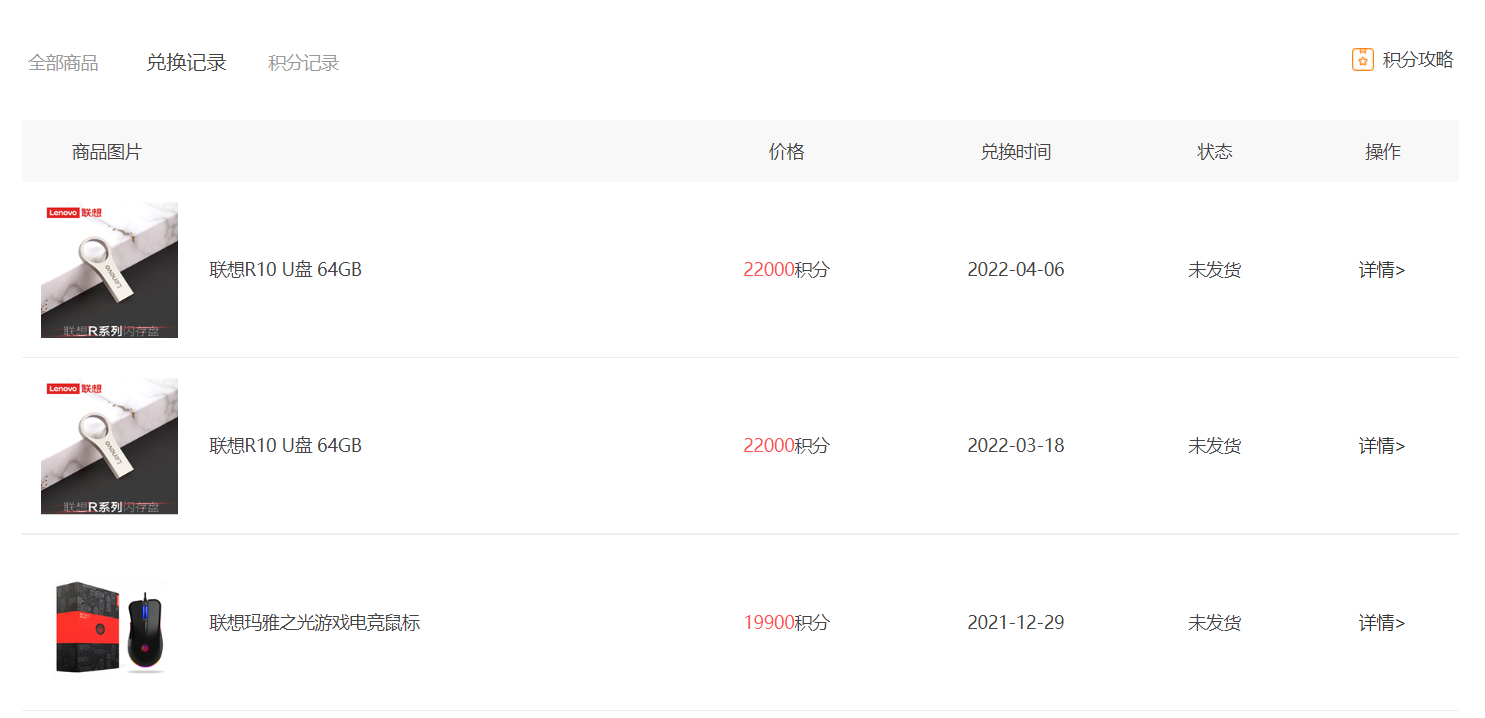
Task: Open the second 联想R10 U盘 64GB title
Action: click(x=285, y=446)
